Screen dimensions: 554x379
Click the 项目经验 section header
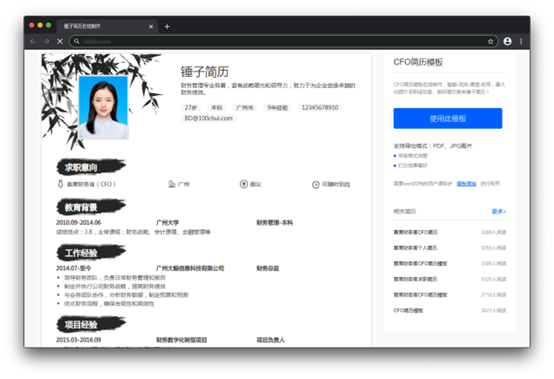91,324
